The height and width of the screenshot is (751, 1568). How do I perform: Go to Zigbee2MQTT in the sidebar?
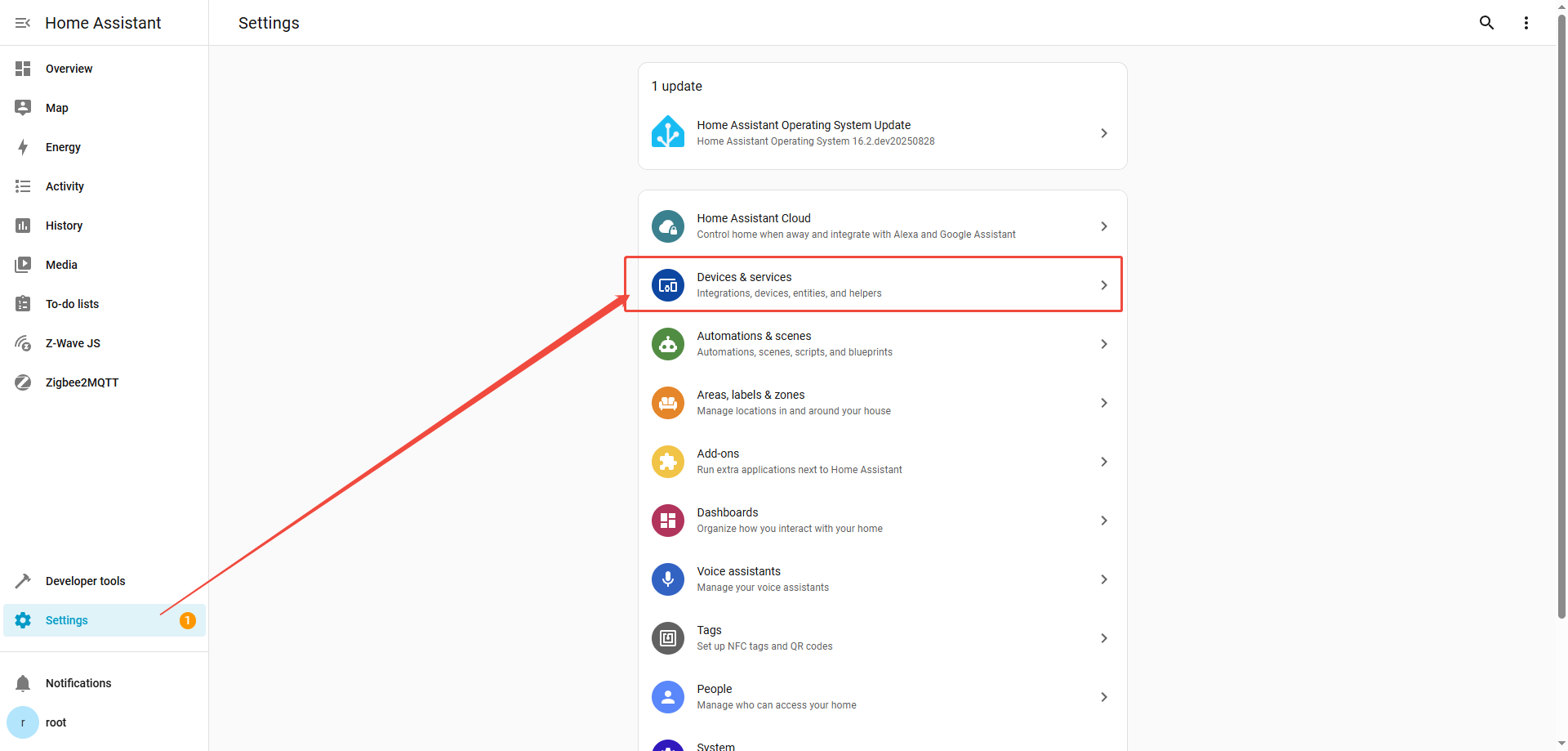coord(82,382)
